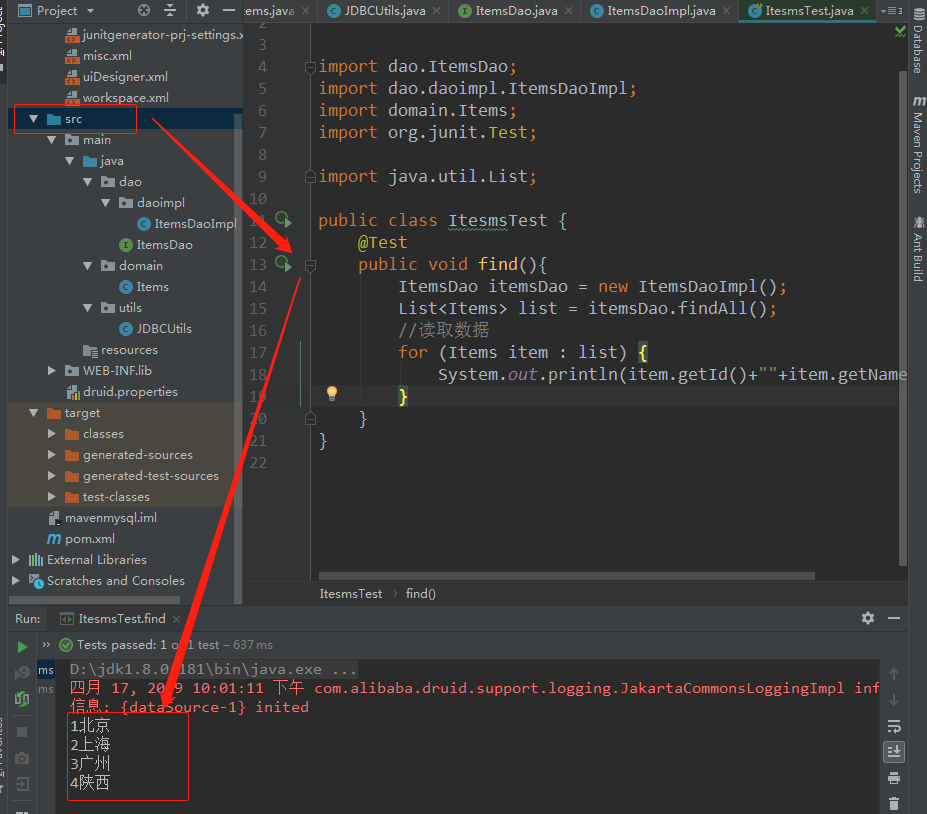
Task: Collapse the src folder
Action: [31, 118]
